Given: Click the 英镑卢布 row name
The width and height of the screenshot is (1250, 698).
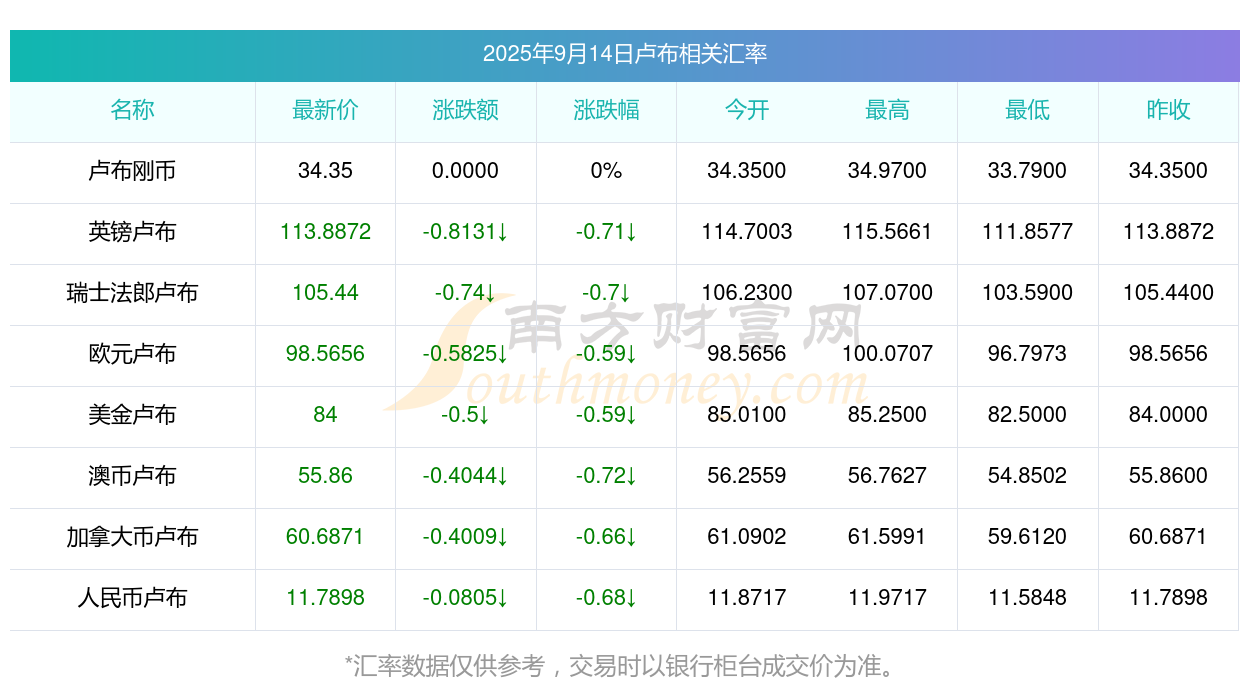Looking at the screenshot, I should 132,232.
